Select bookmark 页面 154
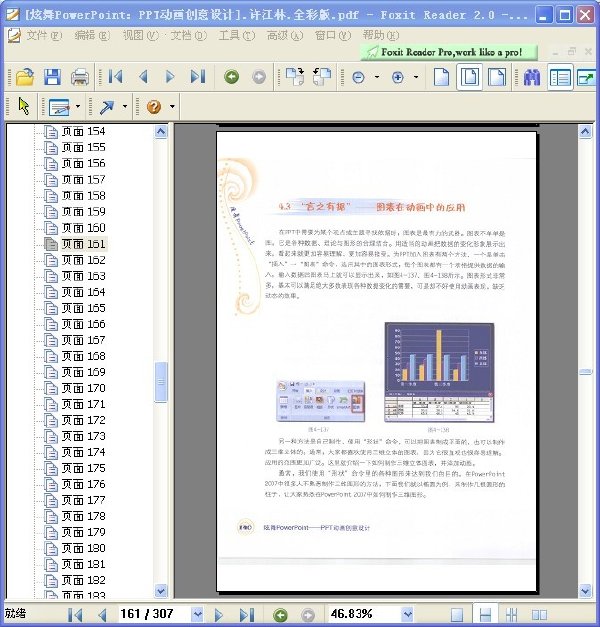 point(83,131)
